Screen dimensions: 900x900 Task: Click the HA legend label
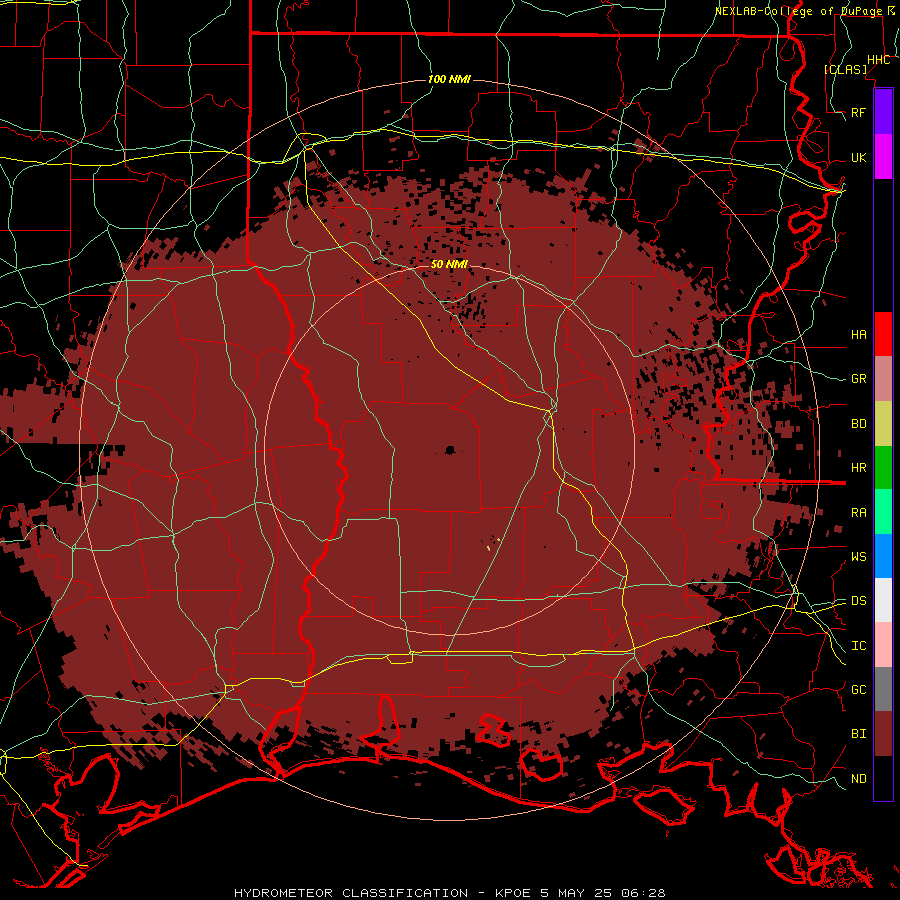point(859,335)
